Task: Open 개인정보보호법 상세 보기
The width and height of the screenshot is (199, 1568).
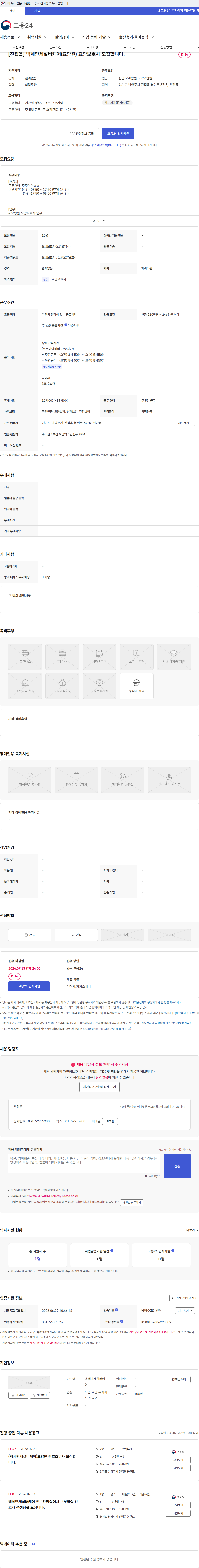Action: pos(99,1087)
